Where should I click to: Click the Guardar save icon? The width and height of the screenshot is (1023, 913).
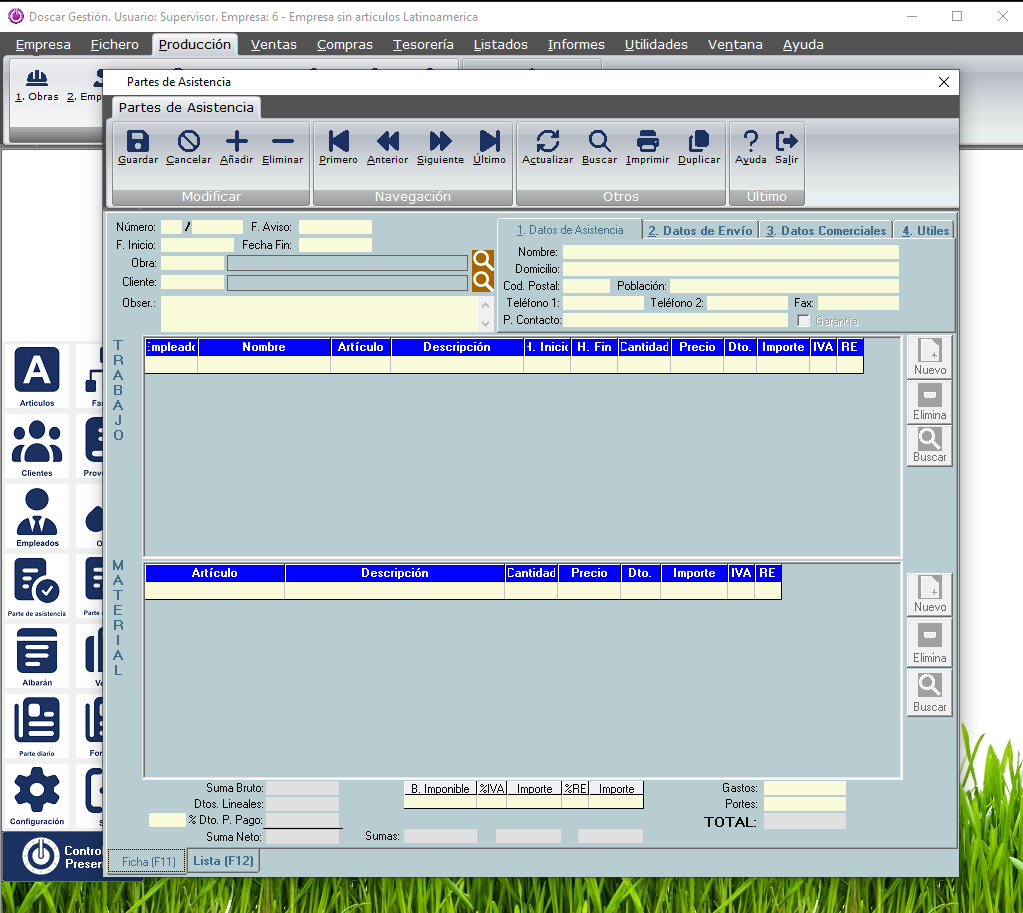click(x=138, y=142)
